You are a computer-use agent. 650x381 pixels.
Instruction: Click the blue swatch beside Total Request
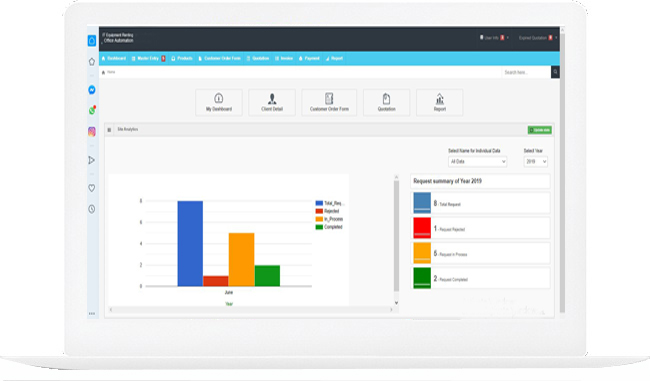coord(422,203)
